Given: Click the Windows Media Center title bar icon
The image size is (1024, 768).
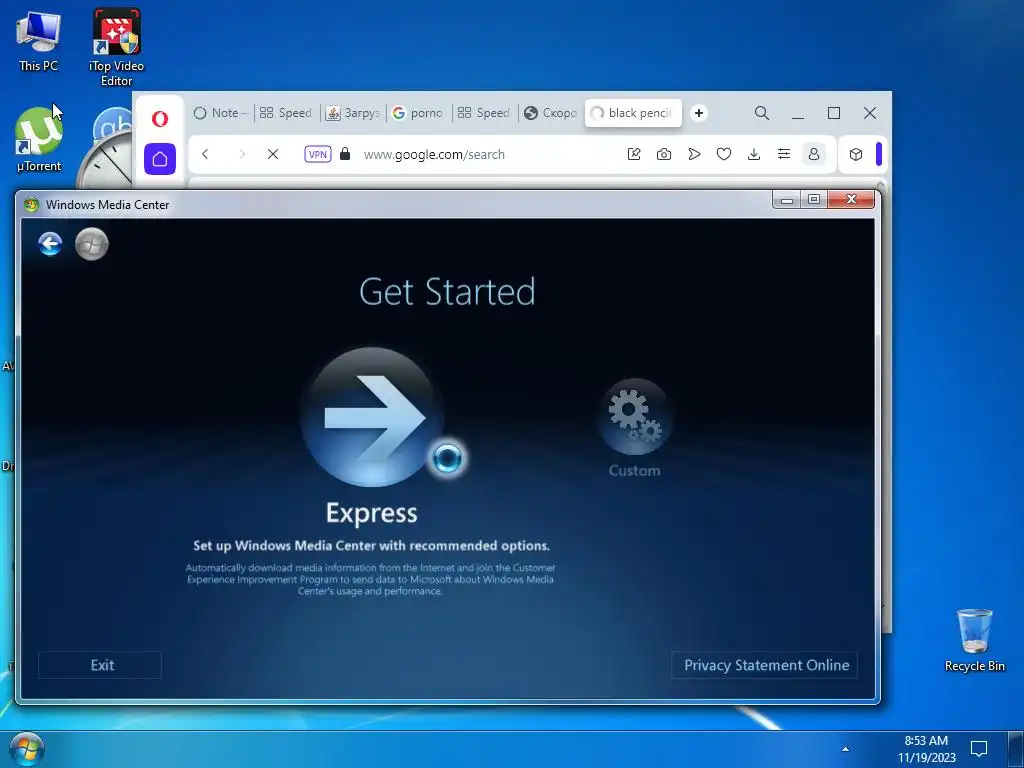Looking at the screenshot, I should tap(31, 204).
